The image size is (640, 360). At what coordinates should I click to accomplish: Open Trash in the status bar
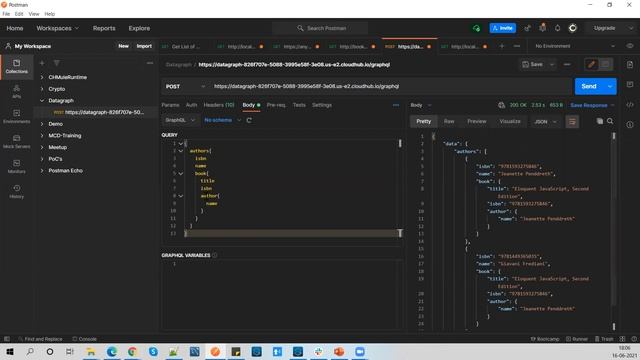coord(604,339)
